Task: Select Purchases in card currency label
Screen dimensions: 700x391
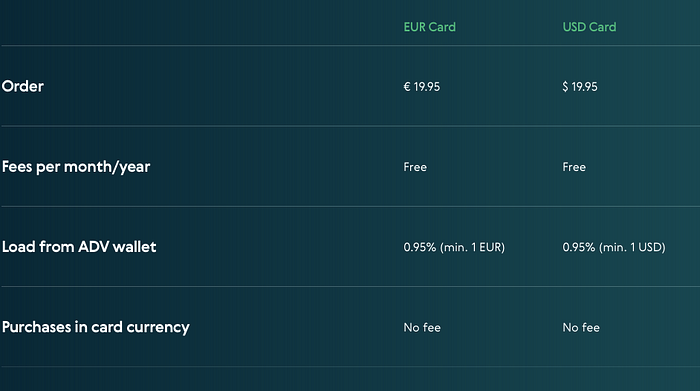Action: pos(96,328)
